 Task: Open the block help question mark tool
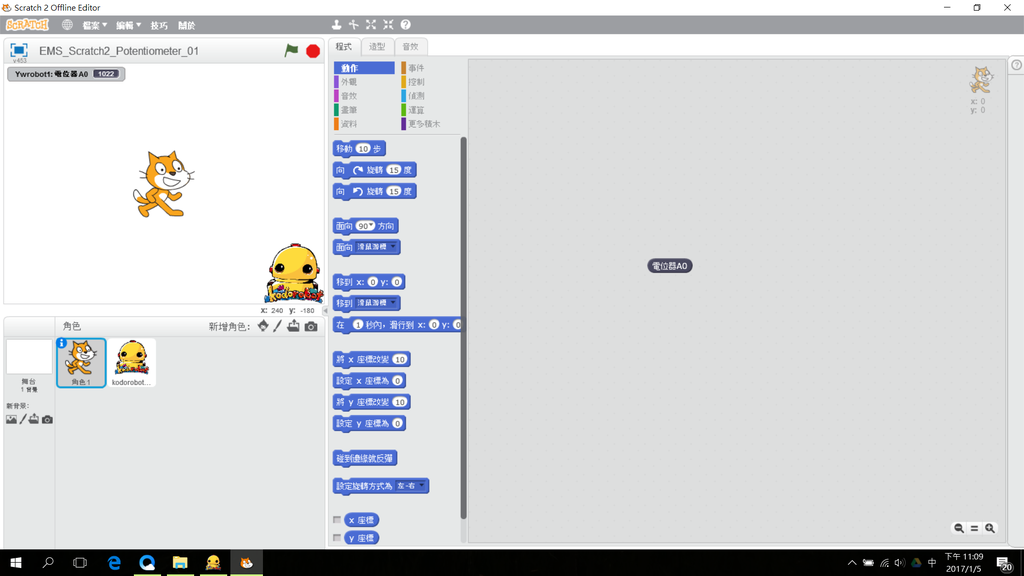tap(405, 25)
